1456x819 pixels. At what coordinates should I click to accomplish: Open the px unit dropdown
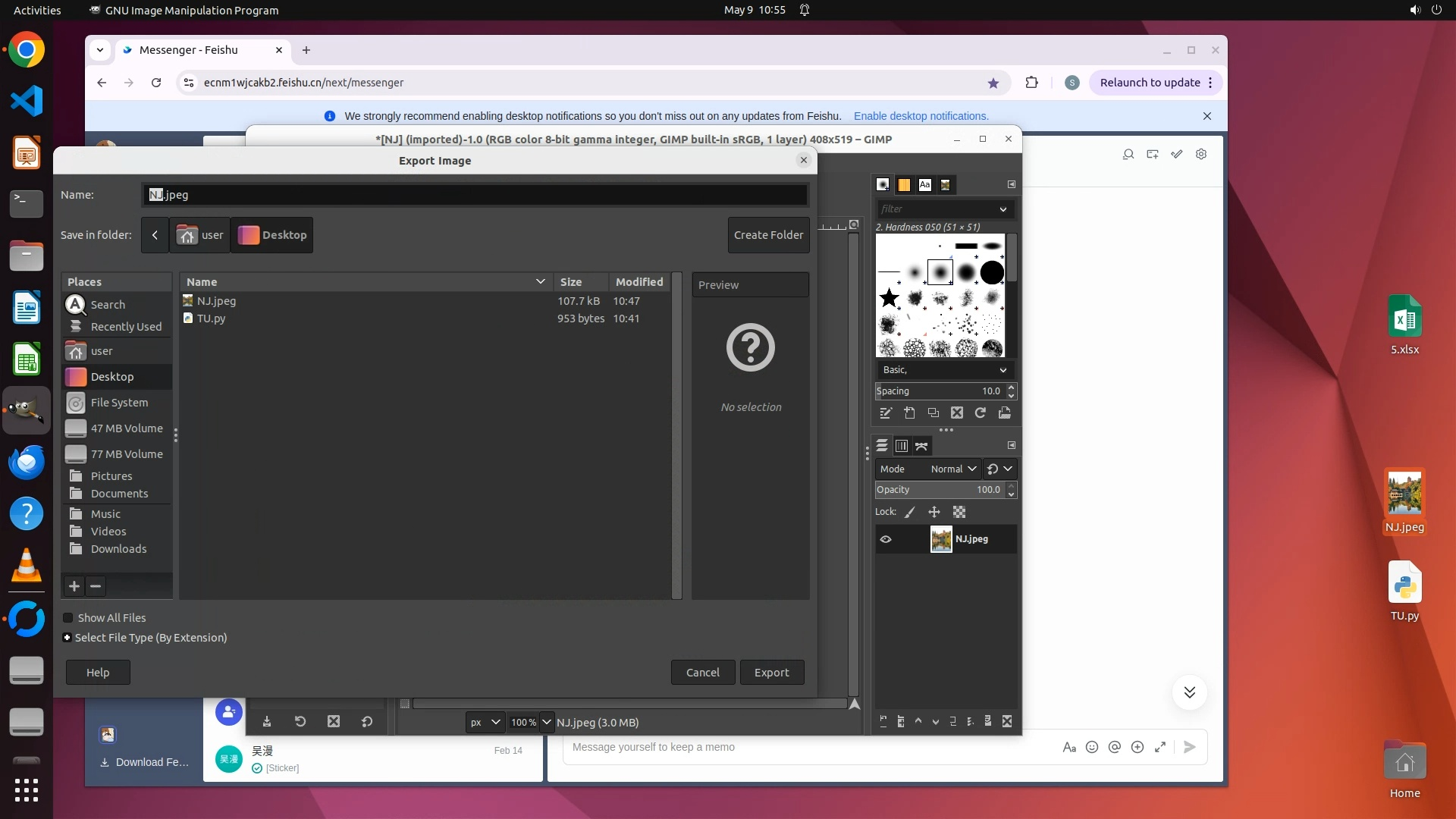[x=485, y=723]
